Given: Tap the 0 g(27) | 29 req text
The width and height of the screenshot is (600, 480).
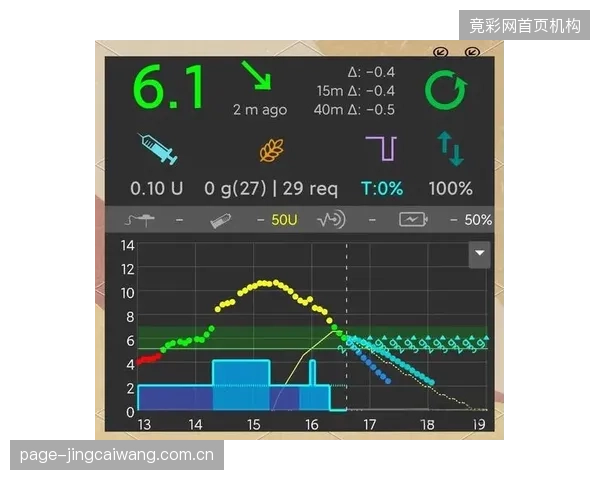Looking at the screenshot, I should click(271, 189).
